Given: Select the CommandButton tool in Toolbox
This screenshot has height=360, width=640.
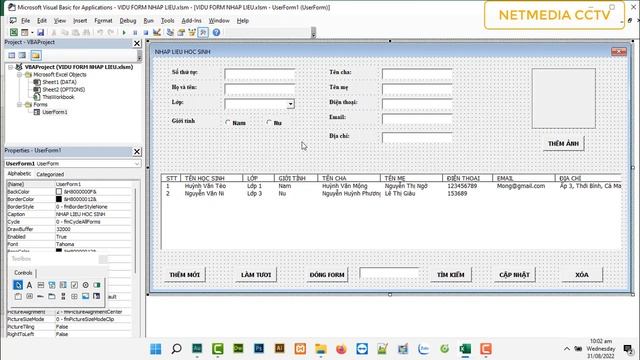Looking at the screenshot, I should click(x=29, y=296).
